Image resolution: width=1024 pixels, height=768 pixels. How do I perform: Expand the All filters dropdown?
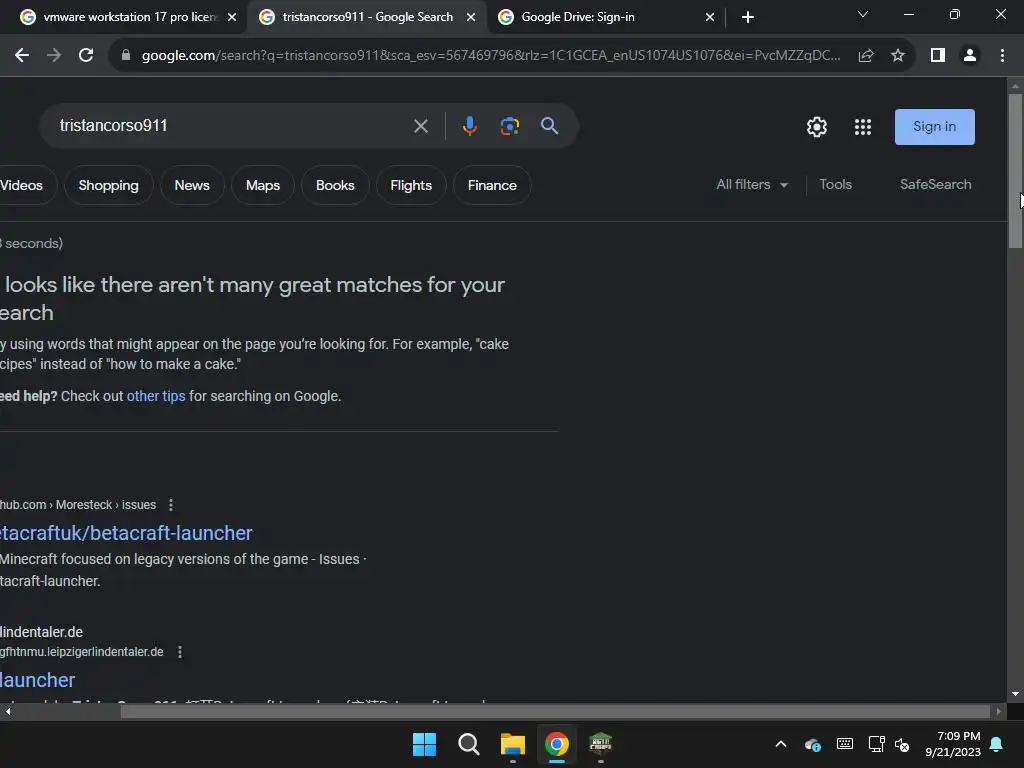click(x=752, y=185)
